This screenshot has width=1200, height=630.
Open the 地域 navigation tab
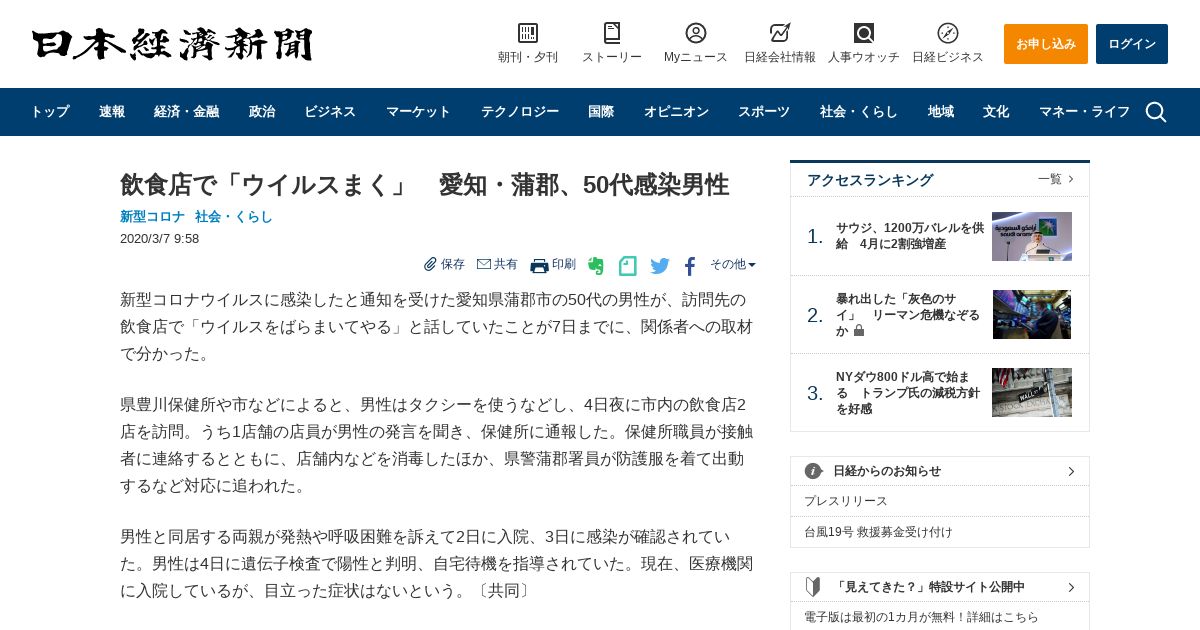click(x=941, y=112)
